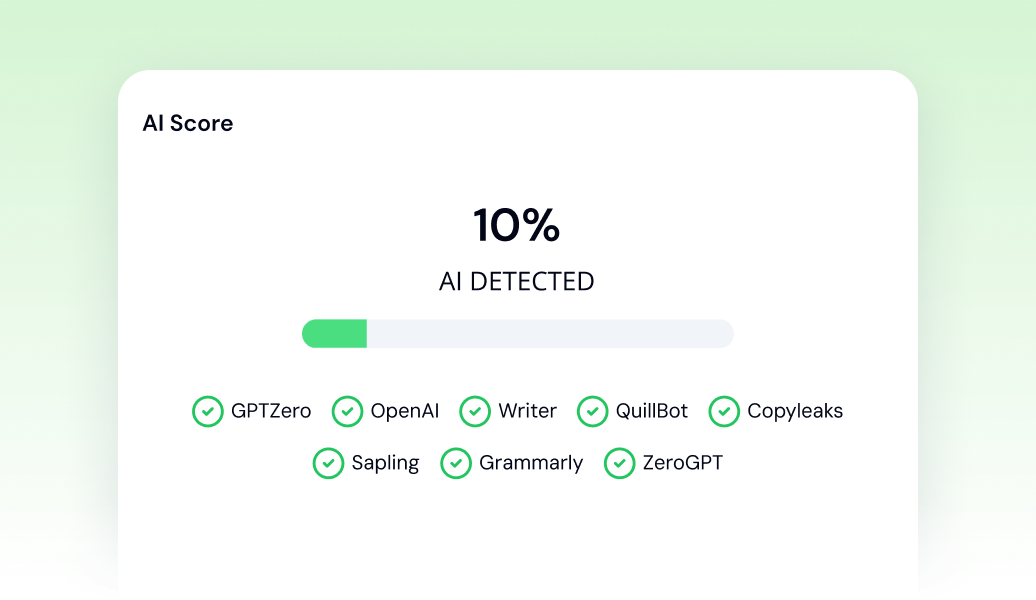1036x600 pixels.
Task: Select the Writer detector label
Action: pos(527,411)
